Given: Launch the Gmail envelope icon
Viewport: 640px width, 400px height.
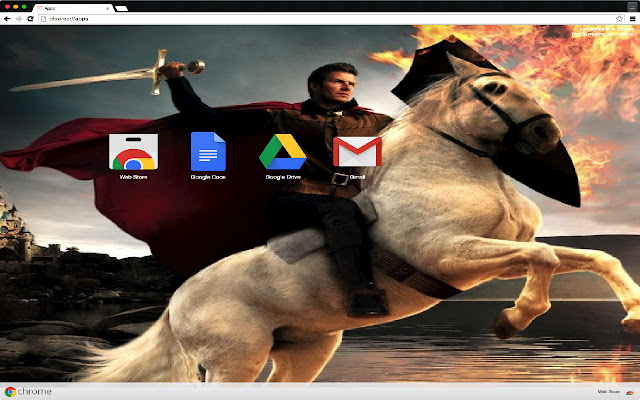Looking at the screenshot, I should click(358, 151).
